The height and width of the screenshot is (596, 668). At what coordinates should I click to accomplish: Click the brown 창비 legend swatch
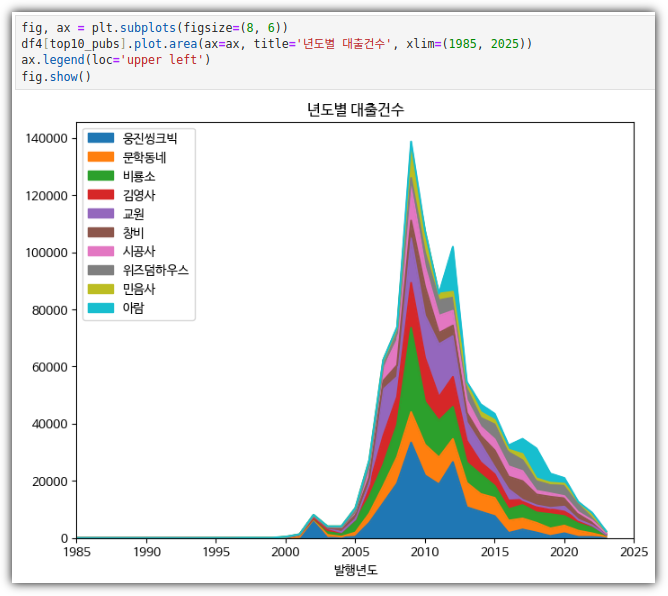pos(101,232)
